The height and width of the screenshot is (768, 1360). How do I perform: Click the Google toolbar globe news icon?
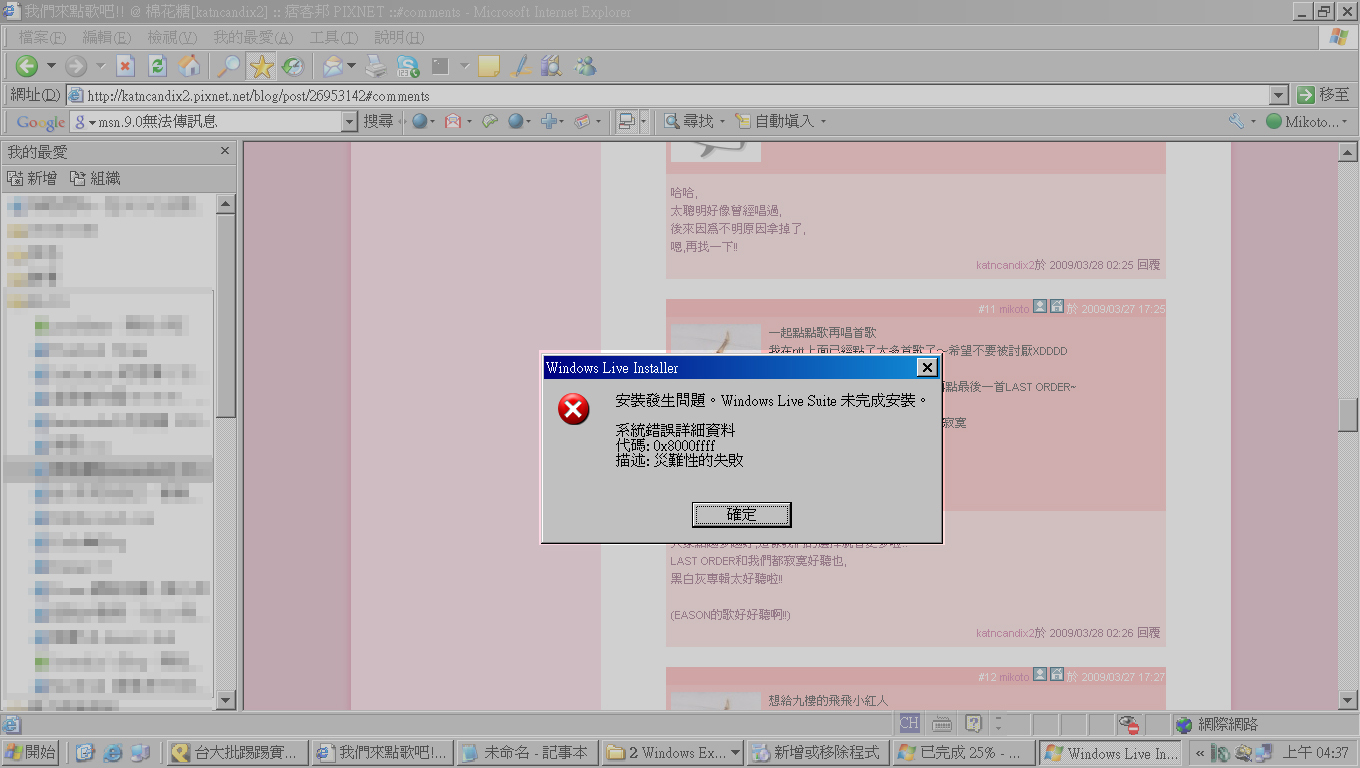pyautogui.click(x=419, y=121)
